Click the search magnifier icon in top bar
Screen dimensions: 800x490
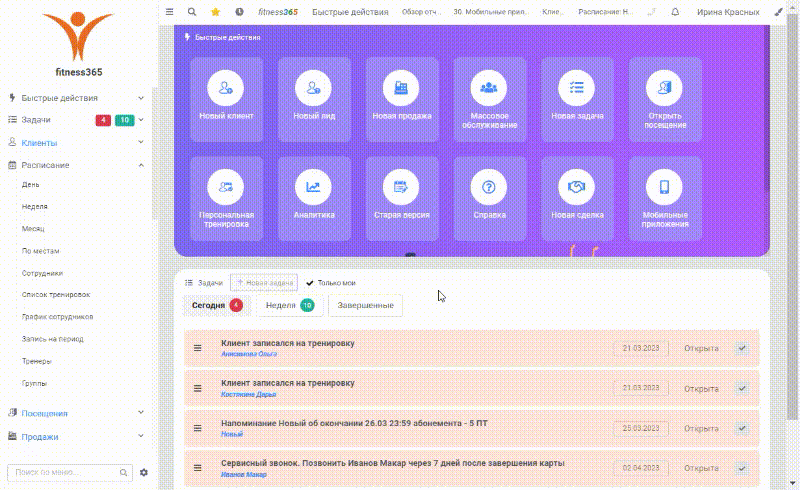click(x=192, y=12)
